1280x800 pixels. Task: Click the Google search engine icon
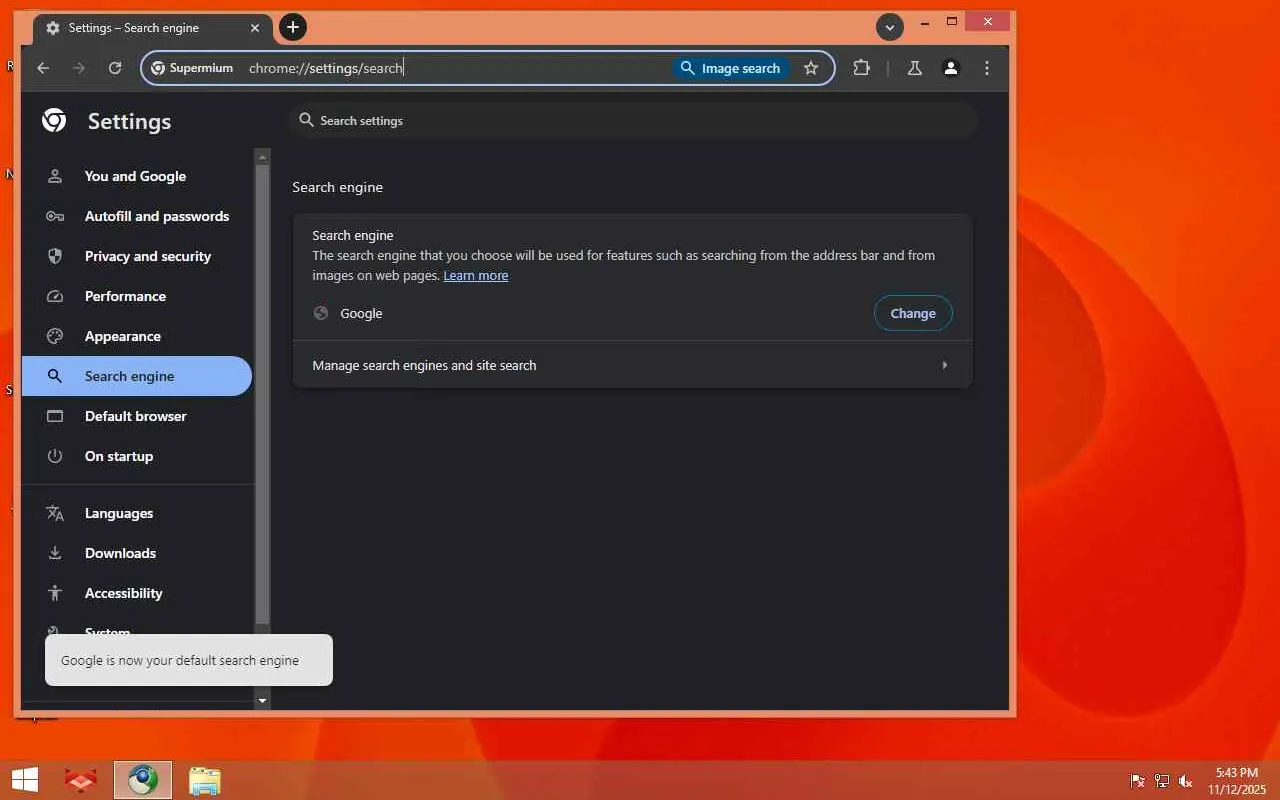point(321,313)
